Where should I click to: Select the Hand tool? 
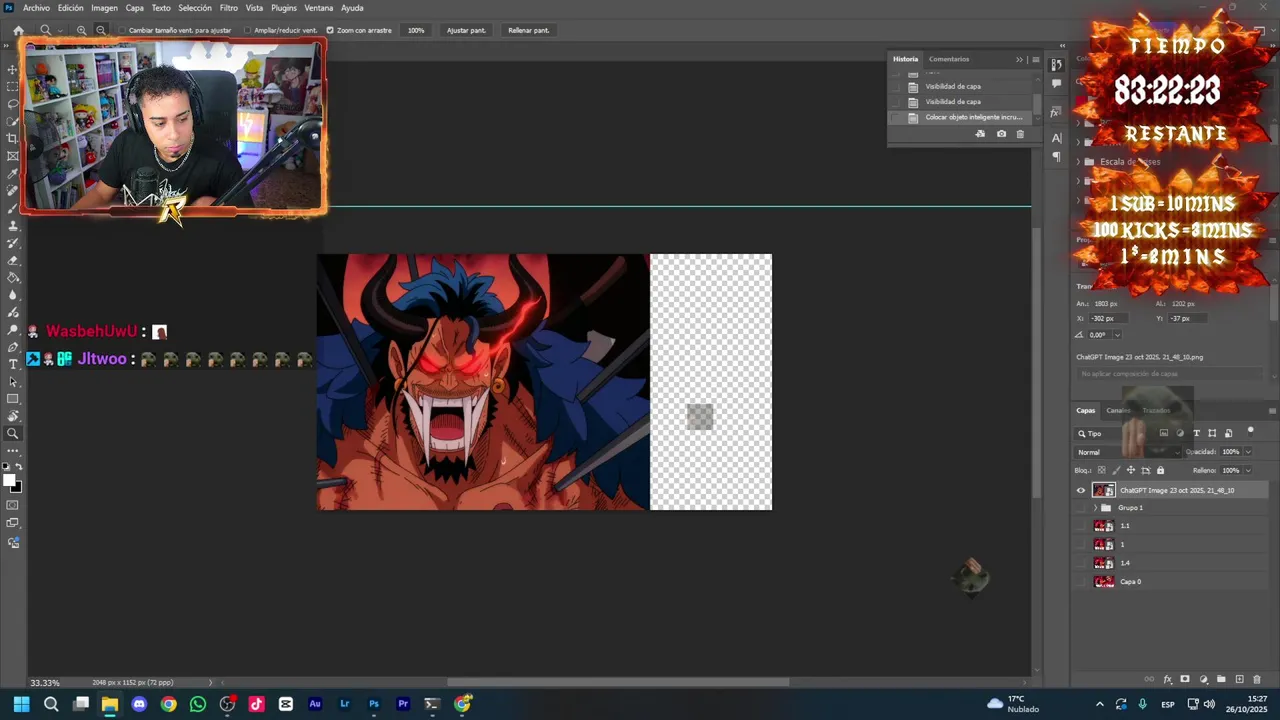13,416
